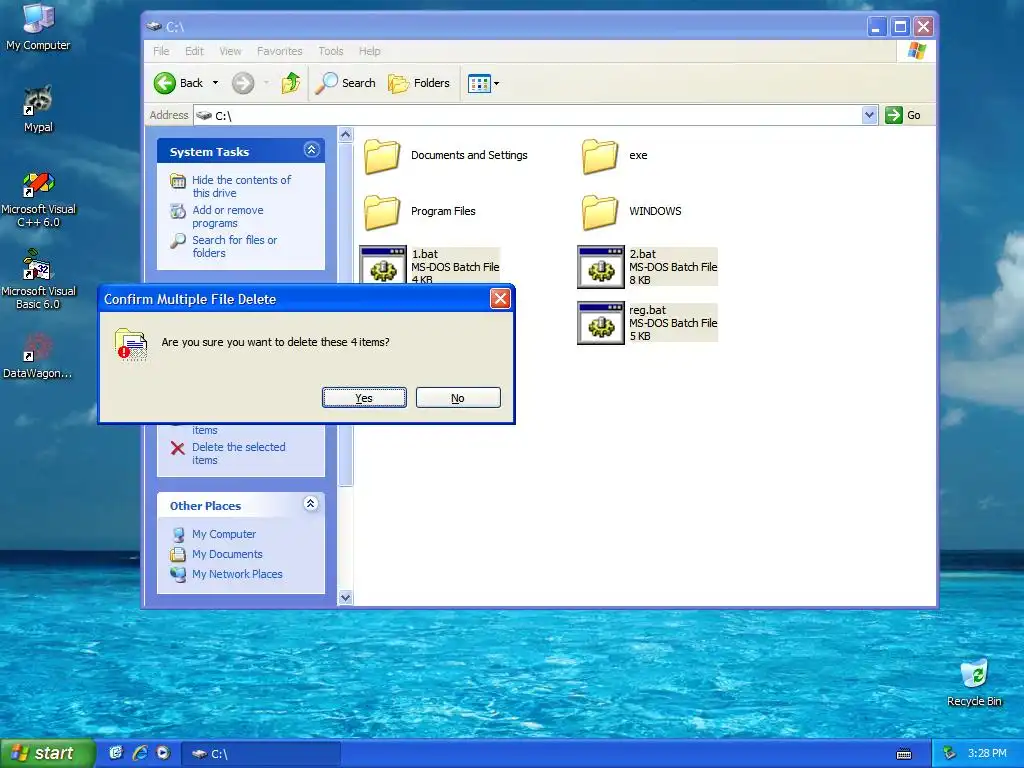Collapse the System Tasks panel
1024x768 pixels.
pyautogui.click(x=312, y=150)
